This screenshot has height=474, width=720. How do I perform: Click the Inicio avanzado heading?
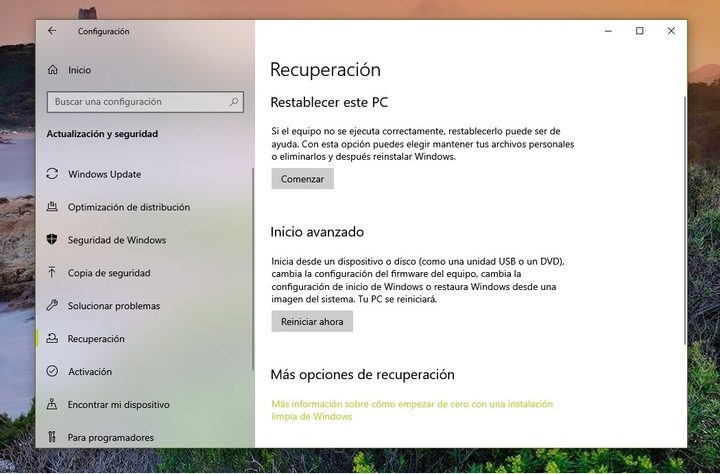click(x=317, y=231)
